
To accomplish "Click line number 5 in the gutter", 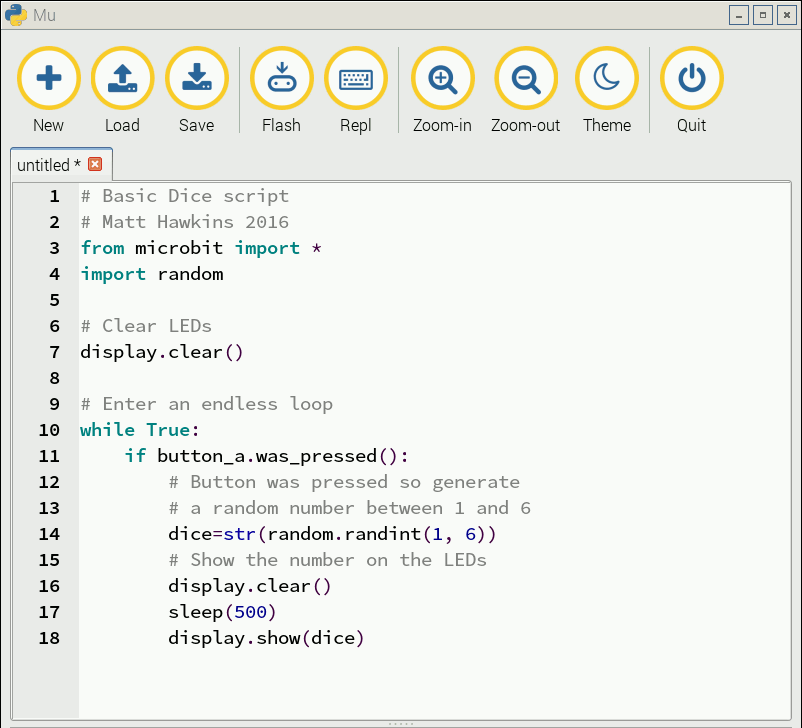I will coord(54,300).
